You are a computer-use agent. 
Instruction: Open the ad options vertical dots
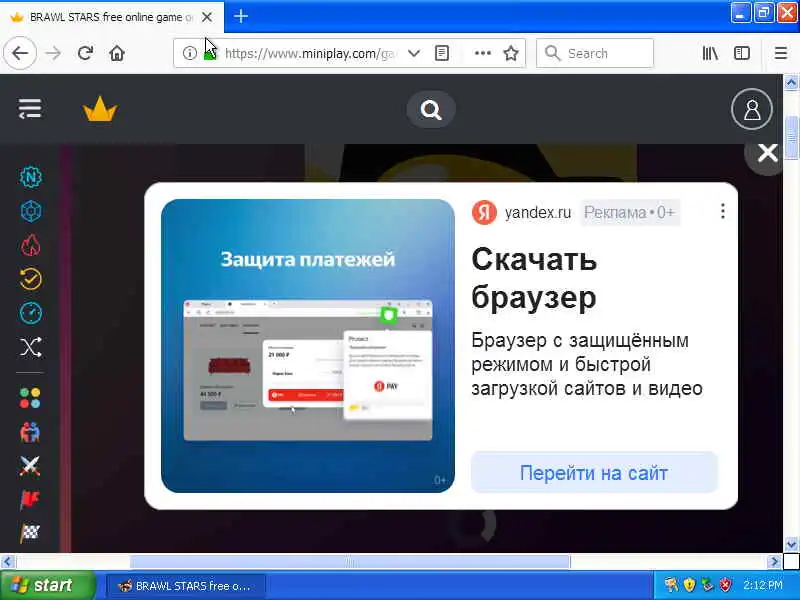(722, 211)
